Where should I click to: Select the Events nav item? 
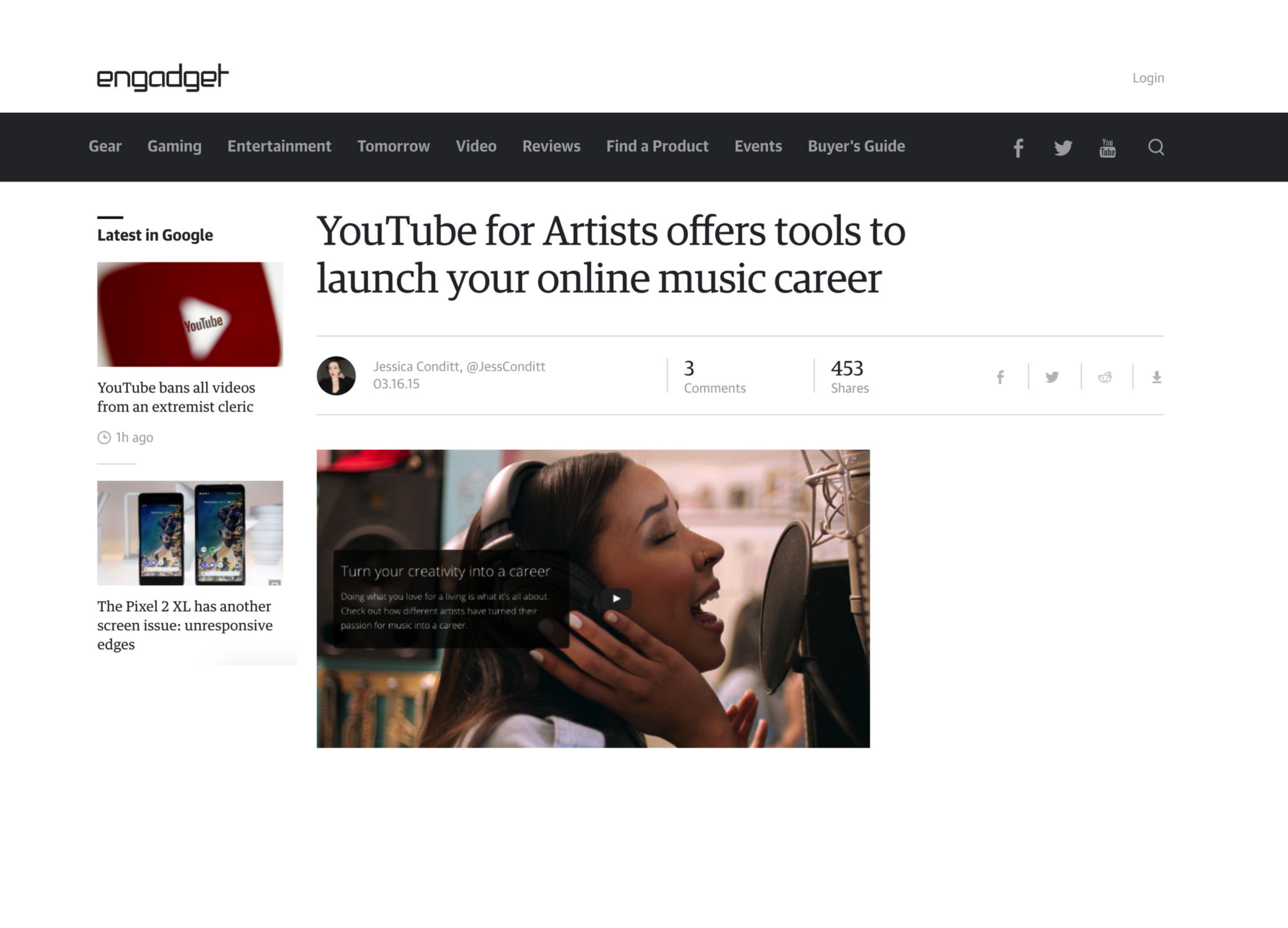point(758,146)
